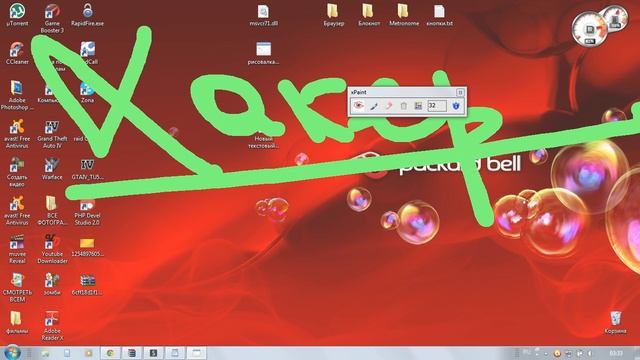Select the 1254897605 yellow file icon
The image size is (640, 360).
click(x=87, y=247)
